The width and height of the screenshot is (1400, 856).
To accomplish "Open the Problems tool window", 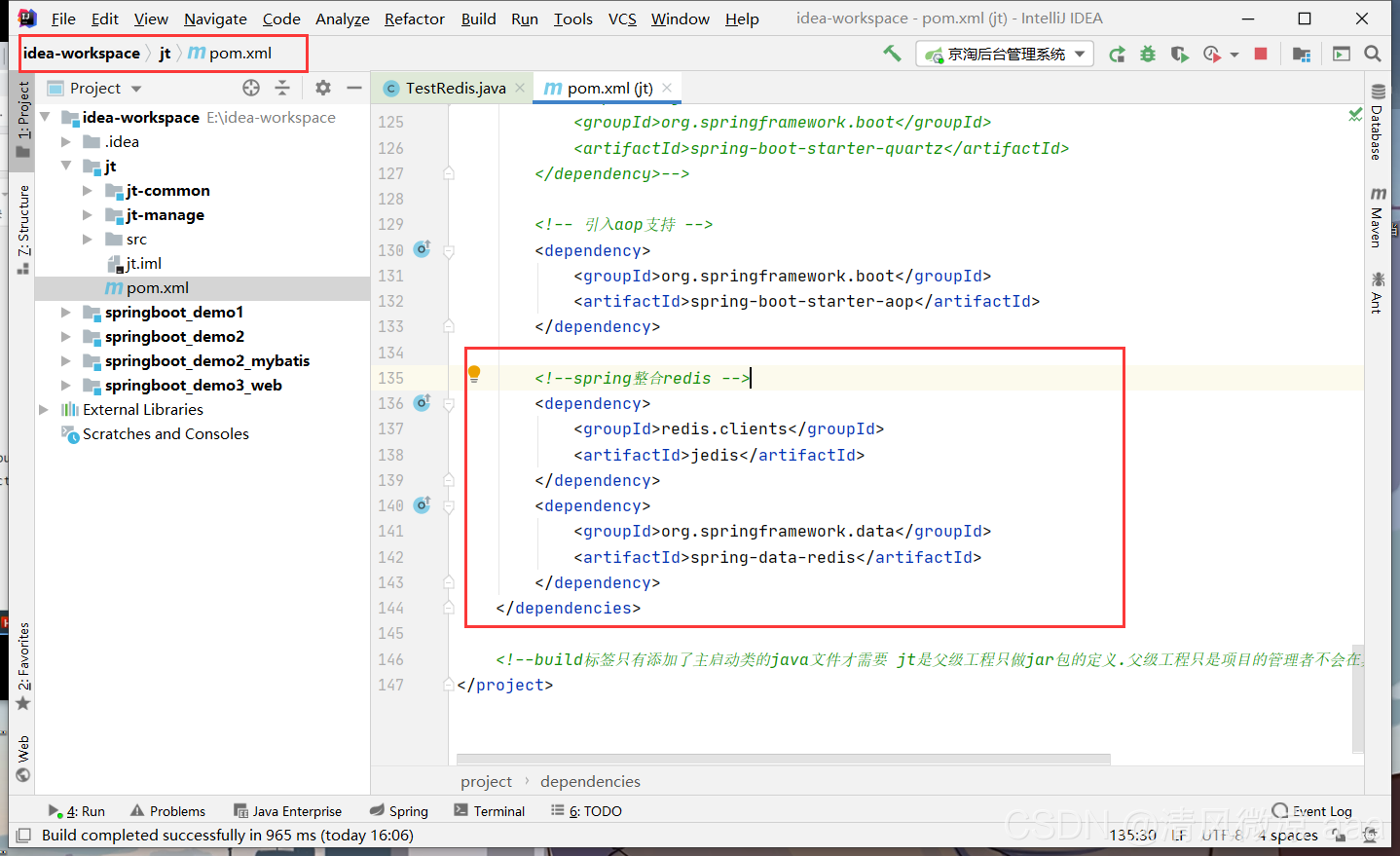I will (167, 810).
